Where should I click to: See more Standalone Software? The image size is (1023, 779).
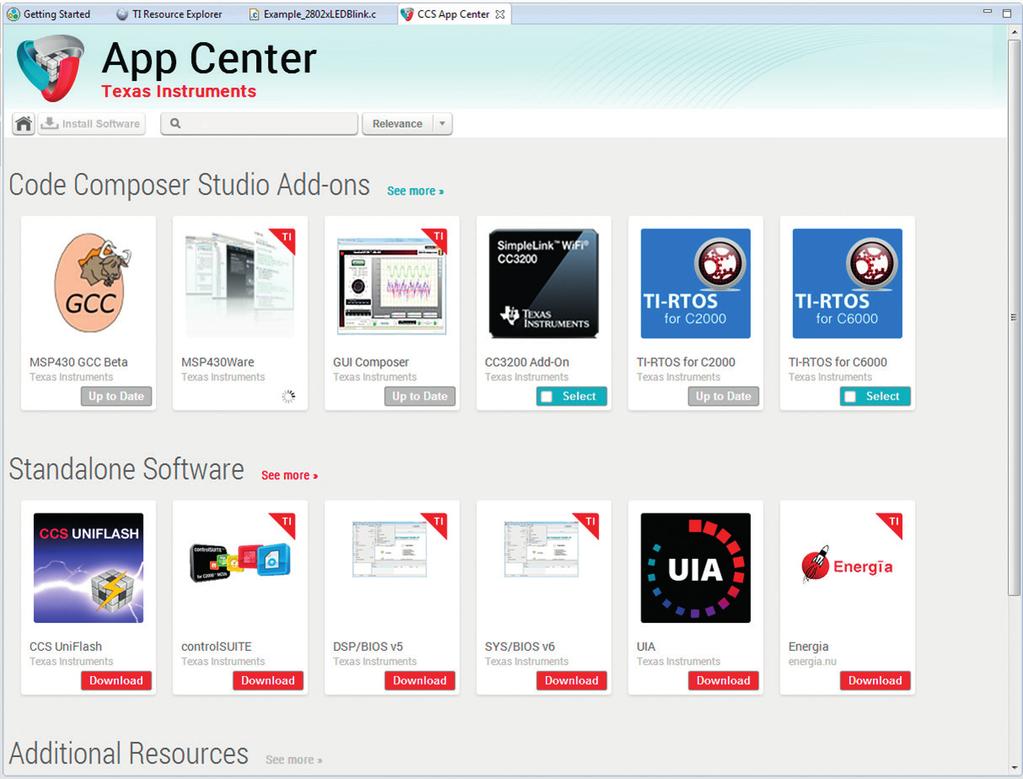point(290,475)
